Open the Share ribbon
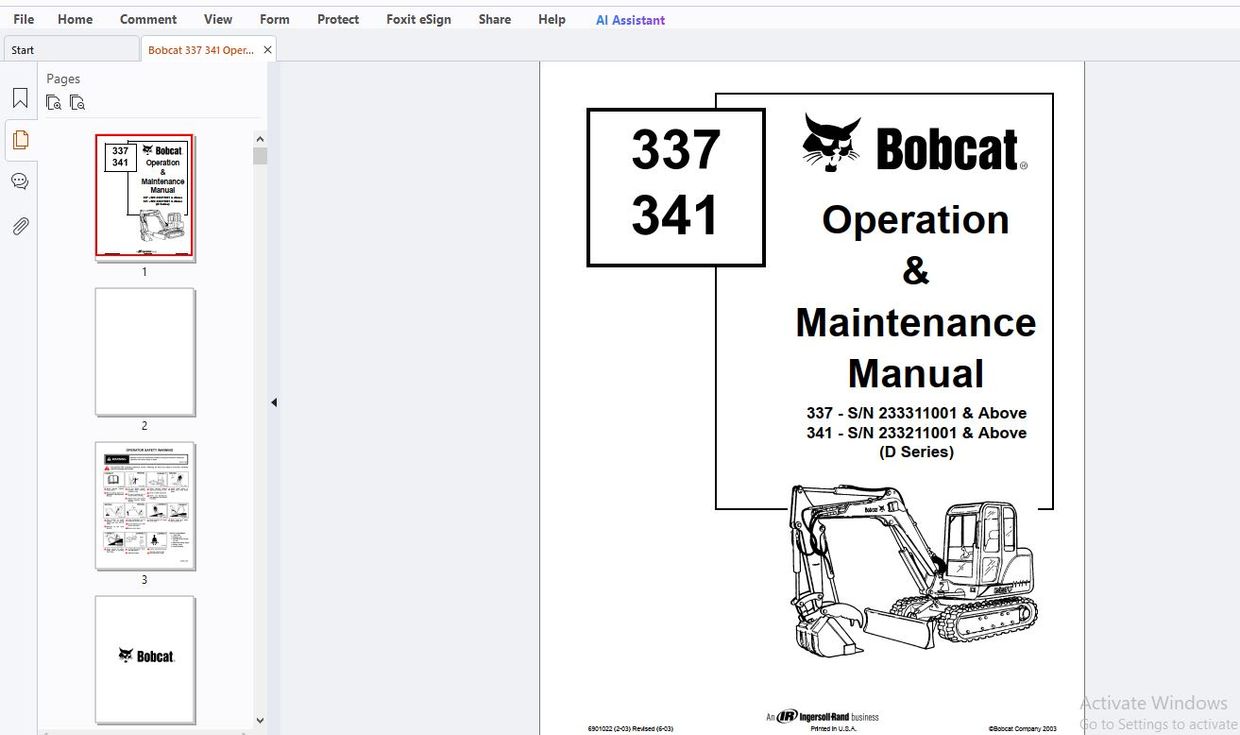 tap(494, 19)
